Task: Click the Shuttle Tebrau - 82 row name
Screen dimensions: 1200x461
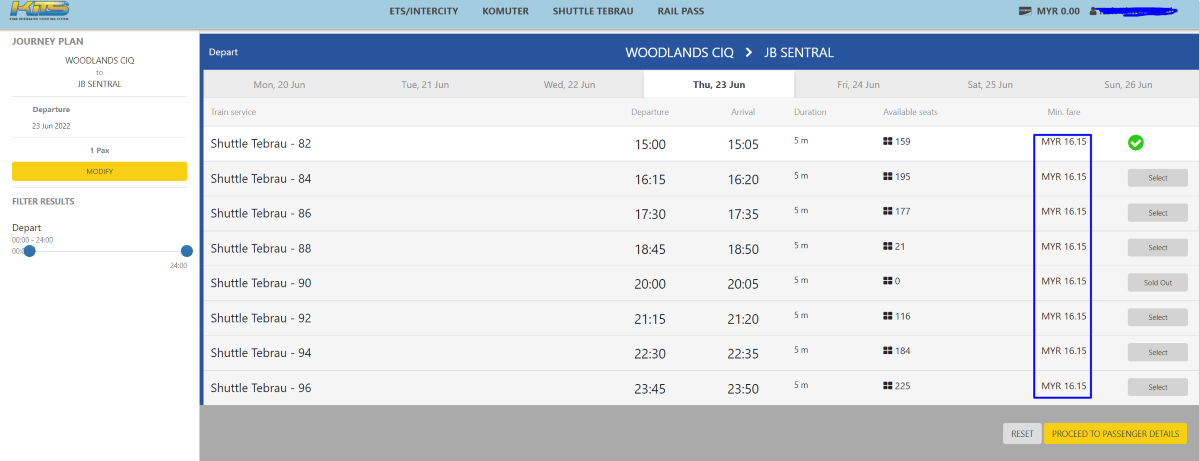Action: click(x=261, y=144)
